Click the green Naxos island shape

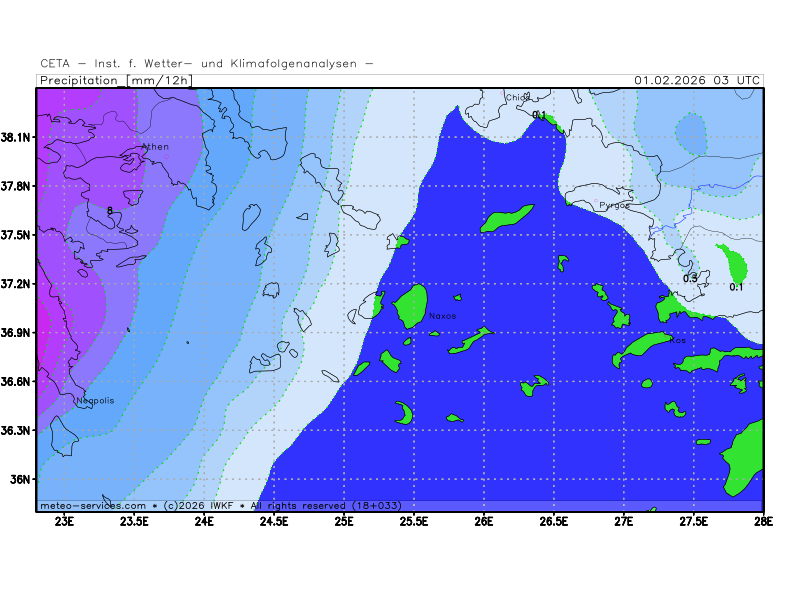[x=411, y=305]
